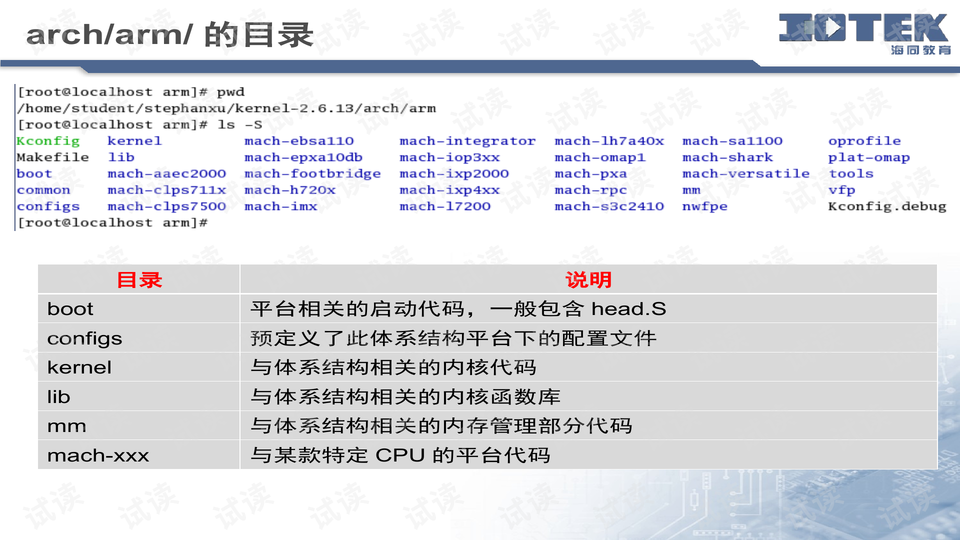
Task: Click the 'vfp' entry
Action: pyautogui.click(x=842, y=190)
